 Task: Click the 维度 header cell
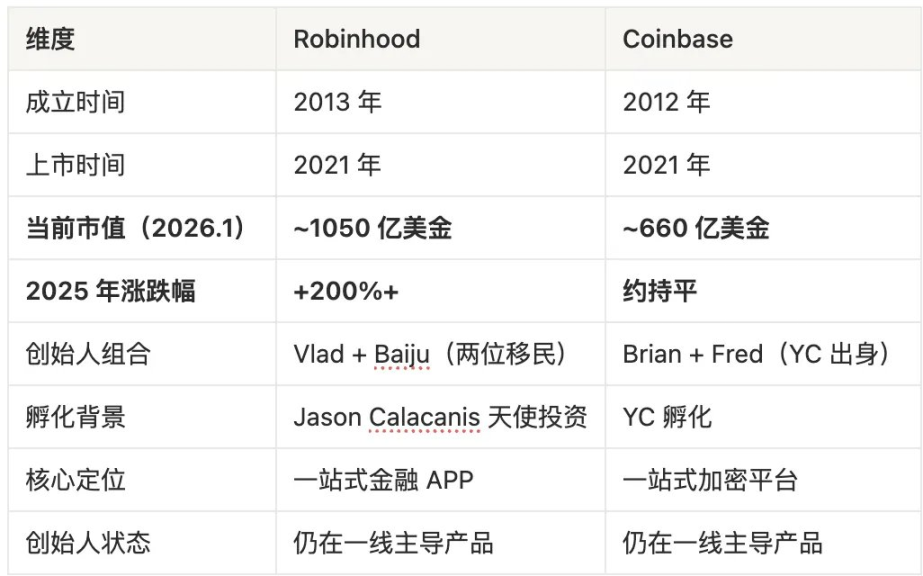[x=50, y=40]
